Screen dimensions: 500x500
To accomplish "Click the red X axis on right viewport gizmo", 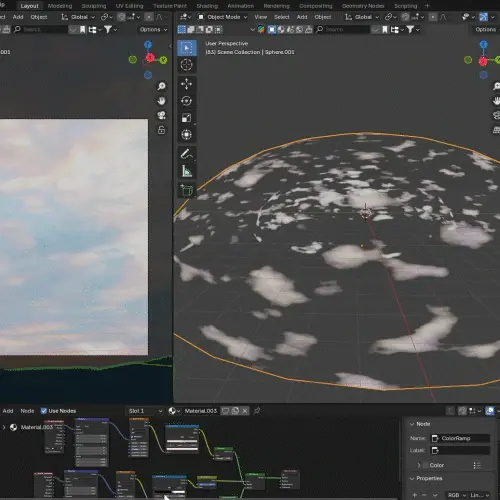I will (483, 61).
